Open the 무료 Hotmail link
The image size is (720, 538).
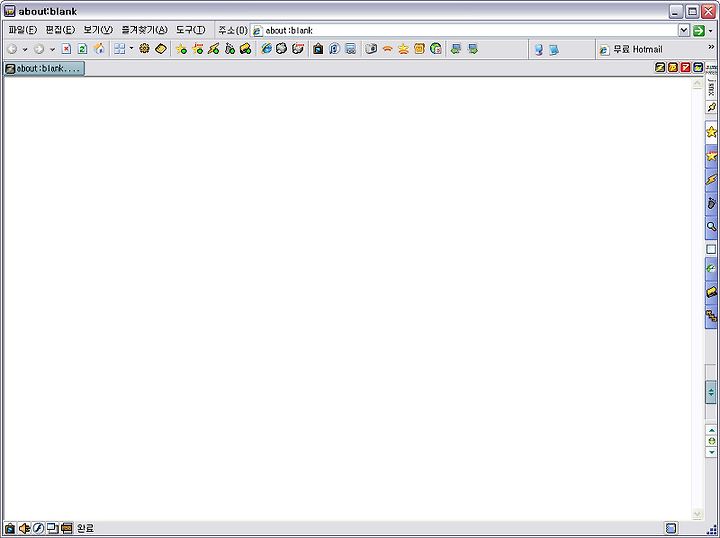(631, 49)
